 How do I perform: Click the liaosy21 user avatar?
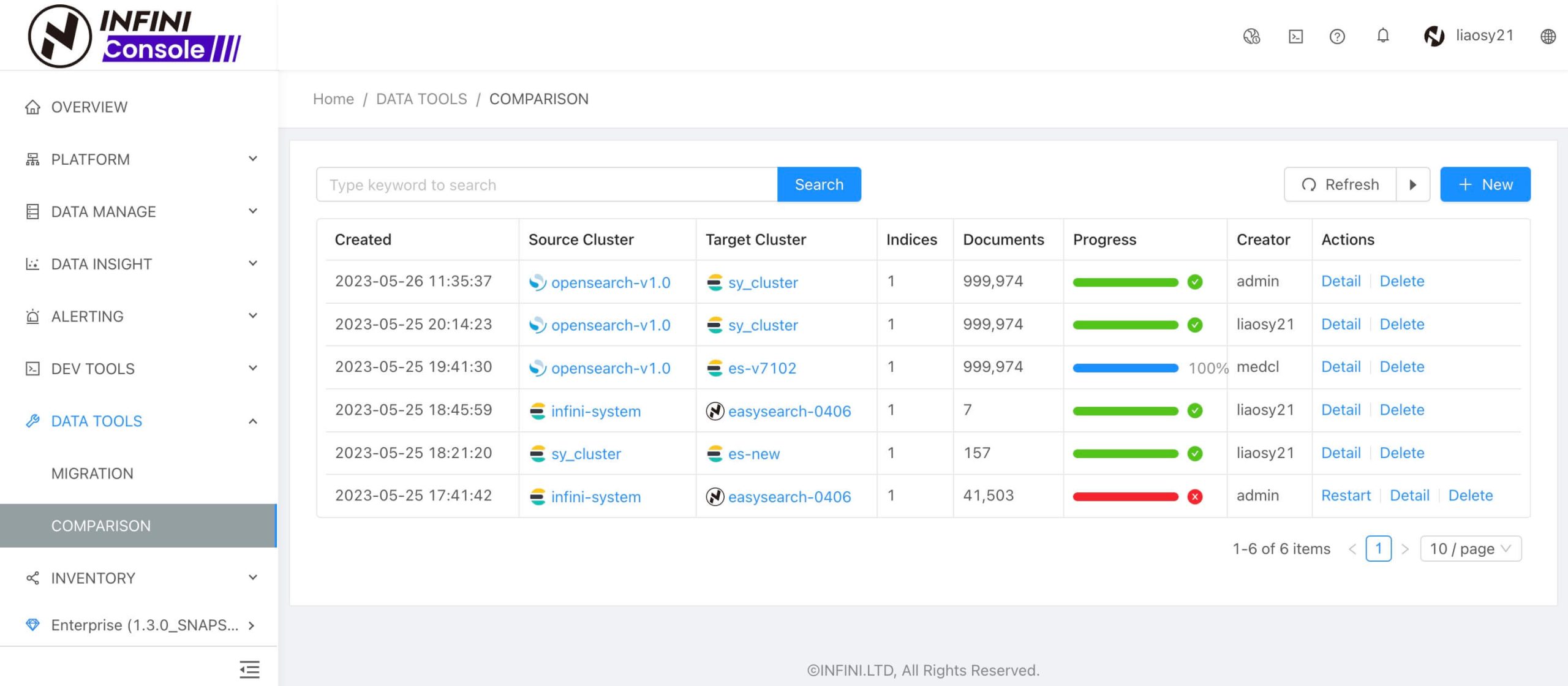(x=1434, y=36)
